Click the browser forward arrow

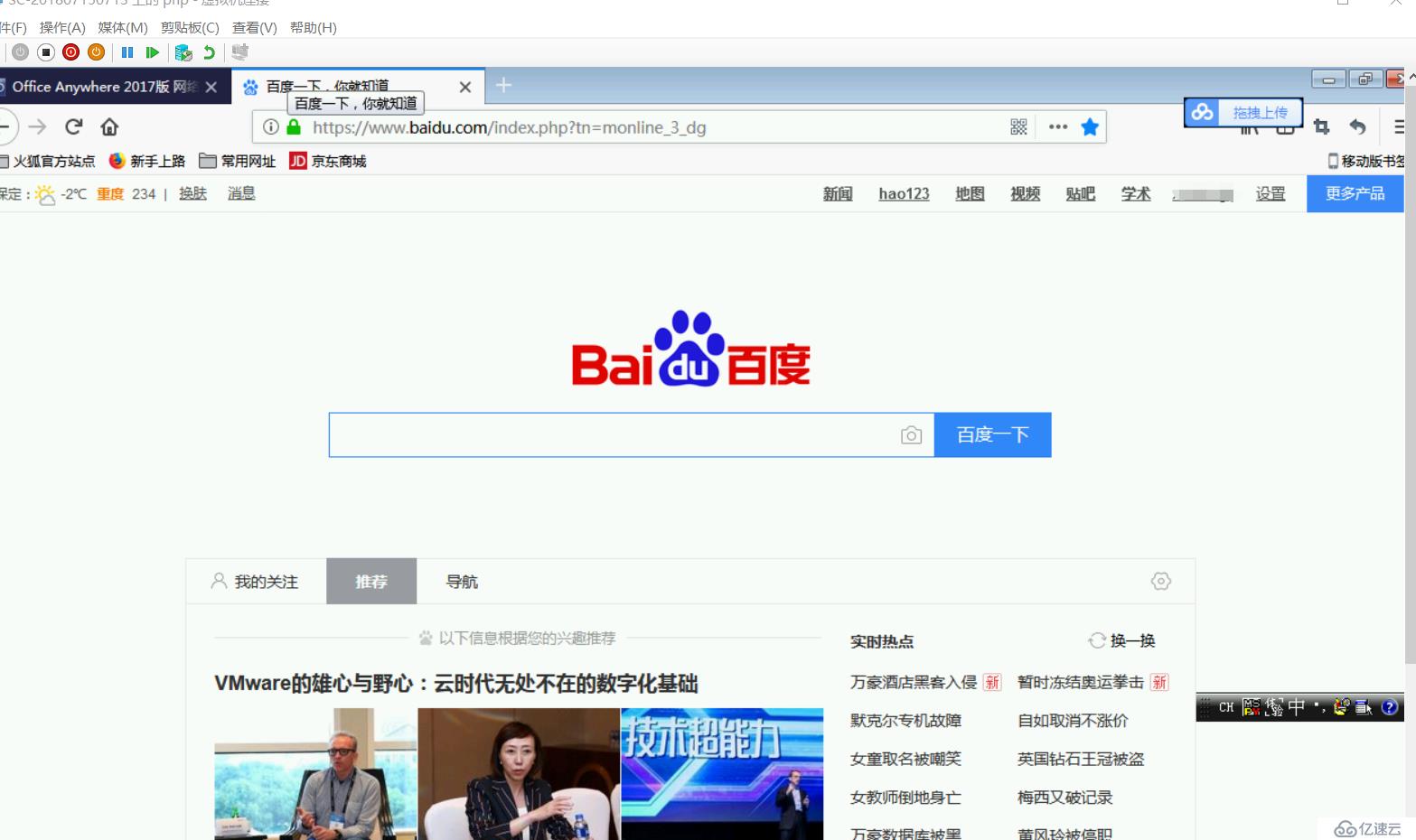(x=37, y=126)
